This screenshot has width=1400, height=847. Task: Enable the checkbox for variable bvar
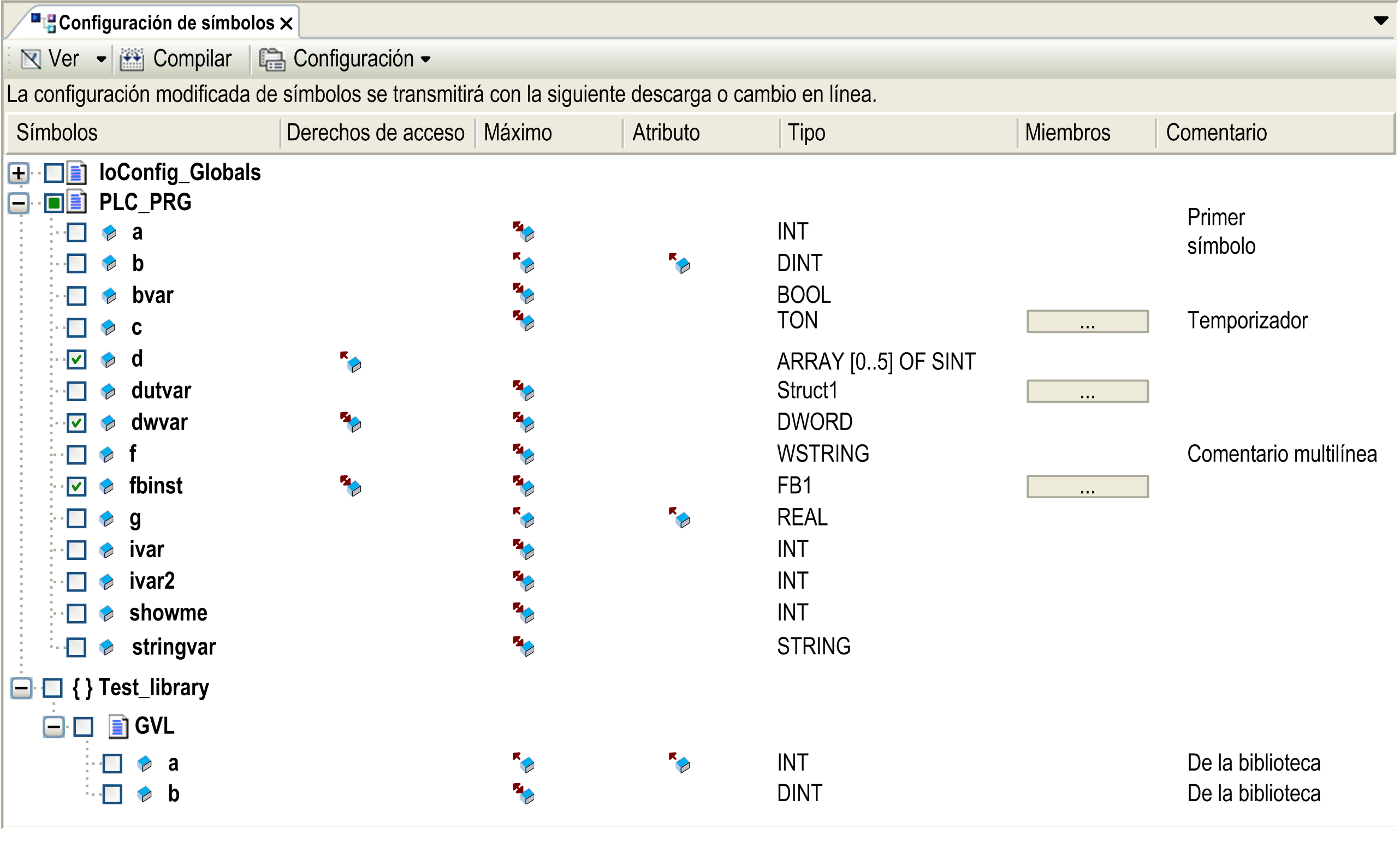point(76,295)
